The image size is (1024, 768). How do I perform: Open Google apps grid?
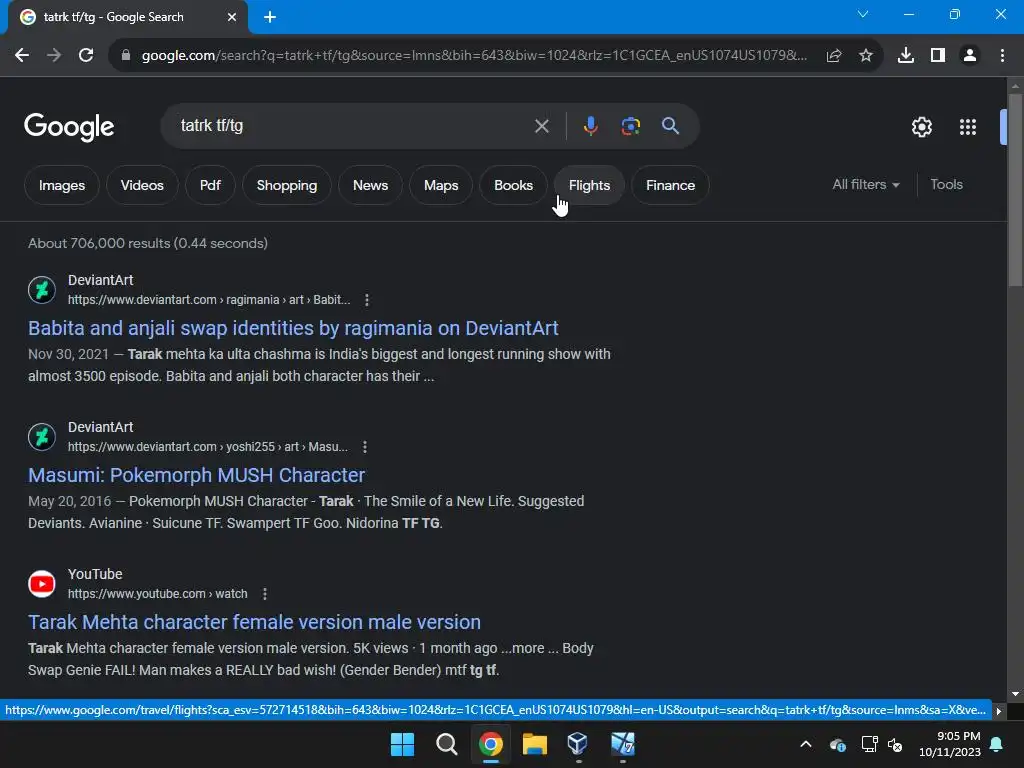(x=968, y=127)
